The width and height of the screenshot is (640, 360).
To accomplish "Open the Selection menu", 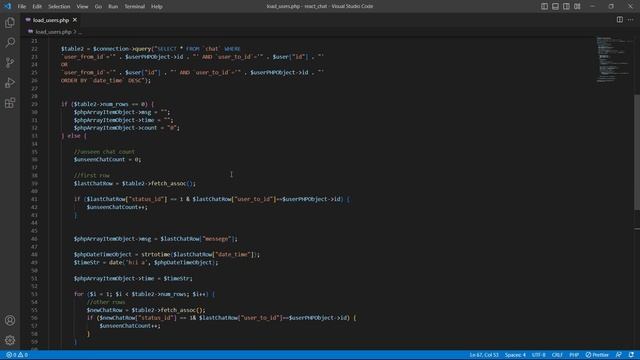I will pos(59,7).
